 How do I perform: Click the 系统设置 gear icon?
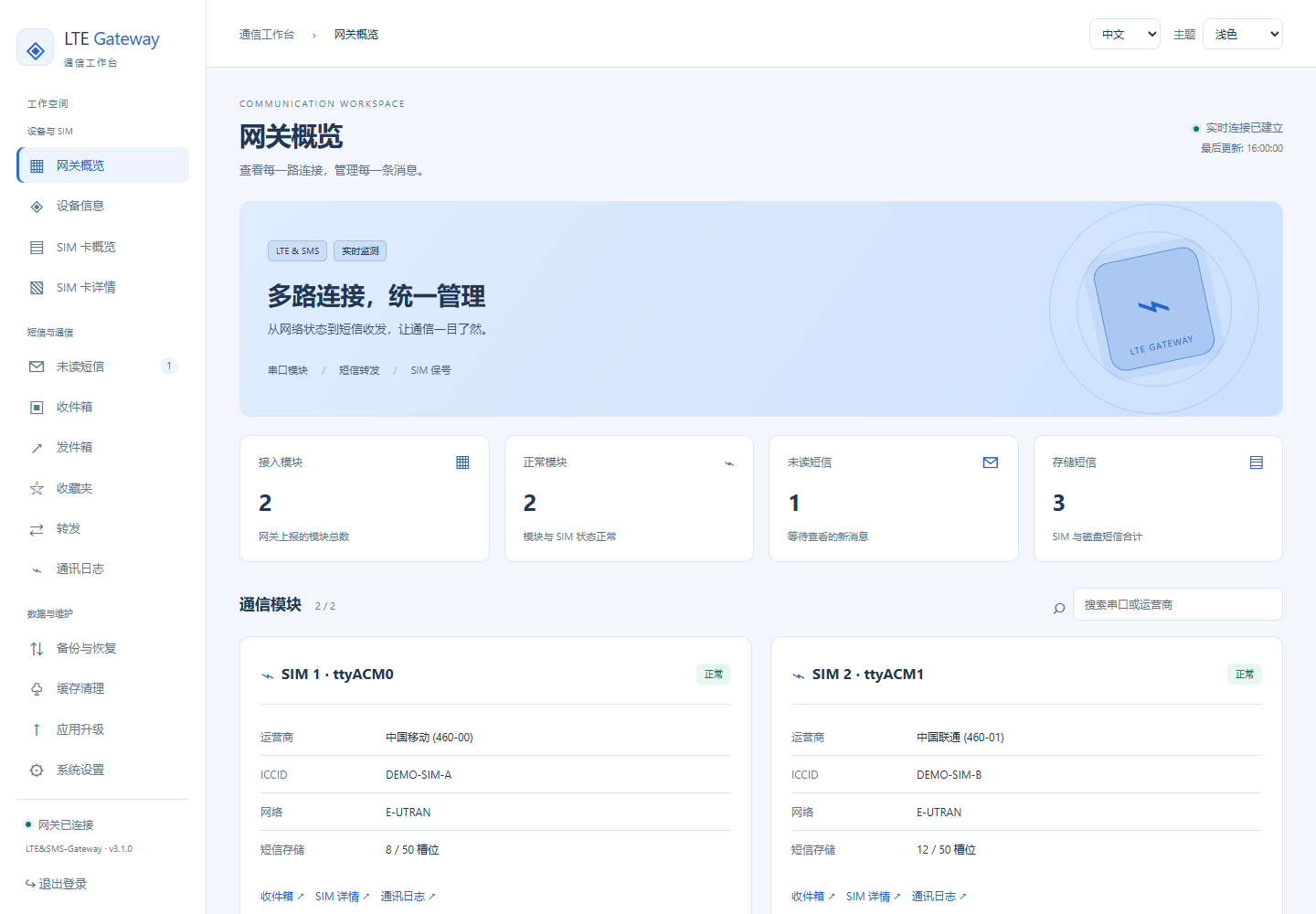37,771
